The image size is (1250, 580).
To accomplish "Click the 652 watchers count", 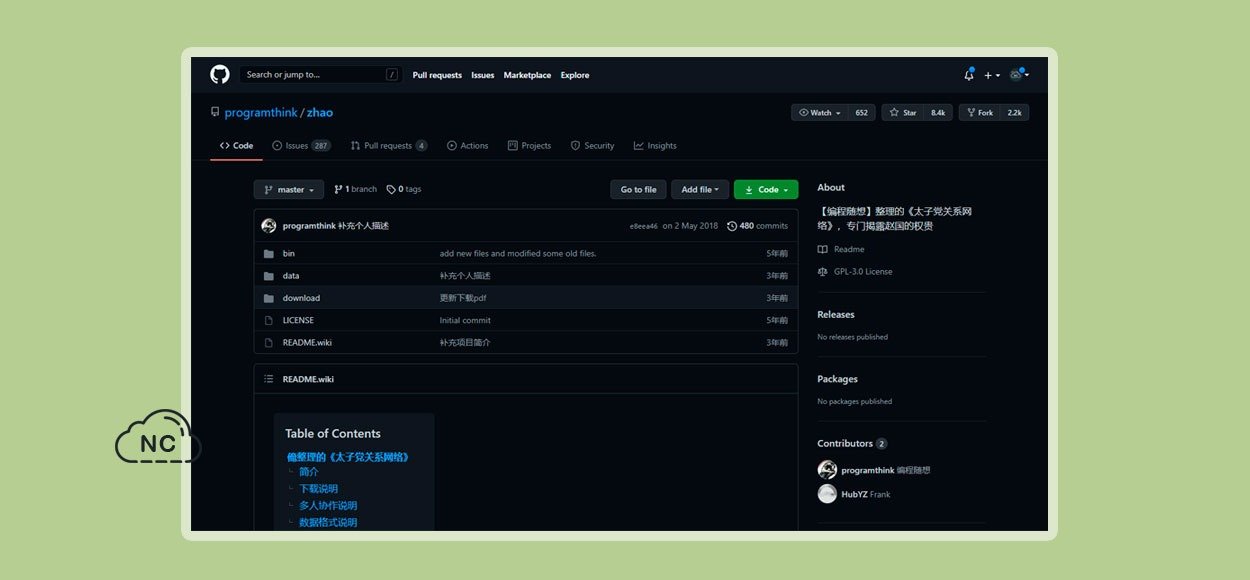I will [862, 113].
